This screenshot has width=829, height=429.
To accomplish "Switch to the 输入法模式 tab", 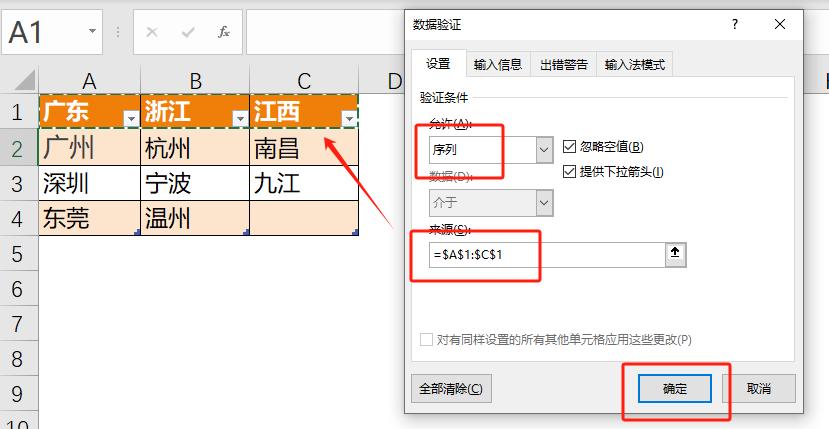I will coord(634,65).
